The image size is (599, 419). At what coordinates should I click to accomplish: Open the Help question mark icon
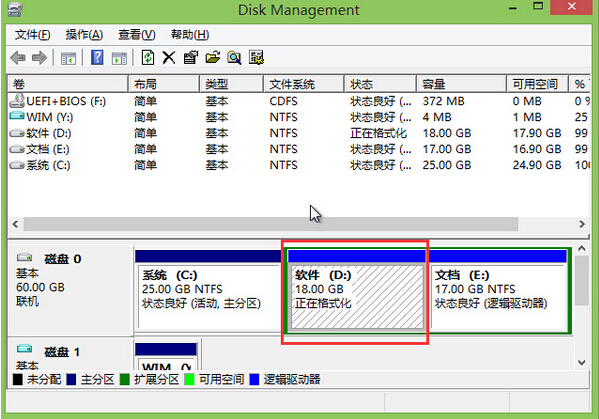coord(97,58)
